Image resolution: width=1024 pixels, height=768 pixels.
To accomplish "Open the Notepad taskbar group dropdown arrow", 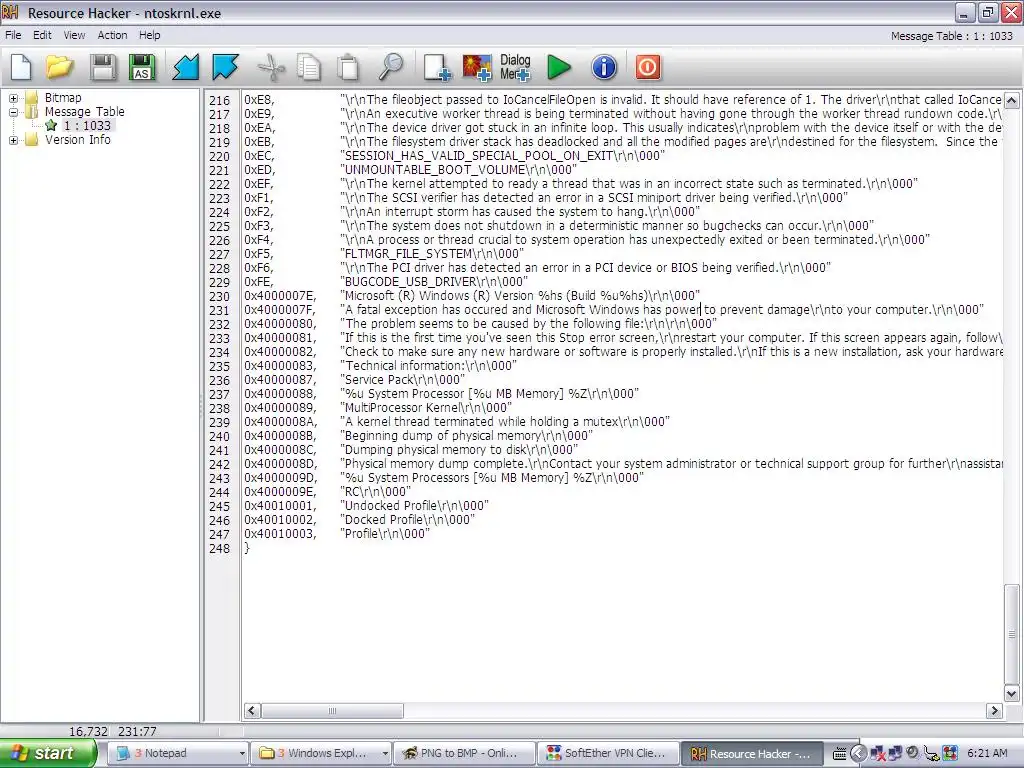I will pyautogui.click(x=242, y=754).
